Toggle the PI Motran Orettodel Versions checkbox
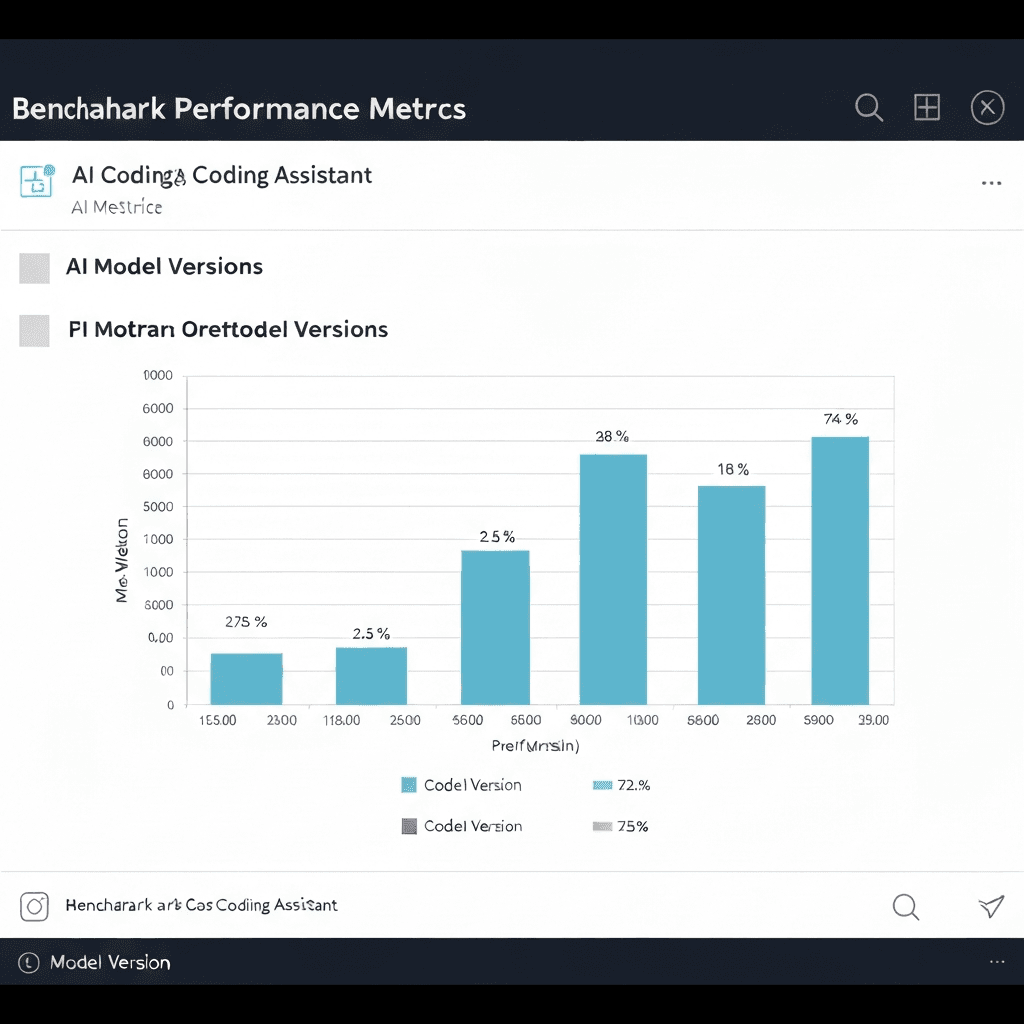Viewport: 1024px width, 1024px height. [35, 330]
